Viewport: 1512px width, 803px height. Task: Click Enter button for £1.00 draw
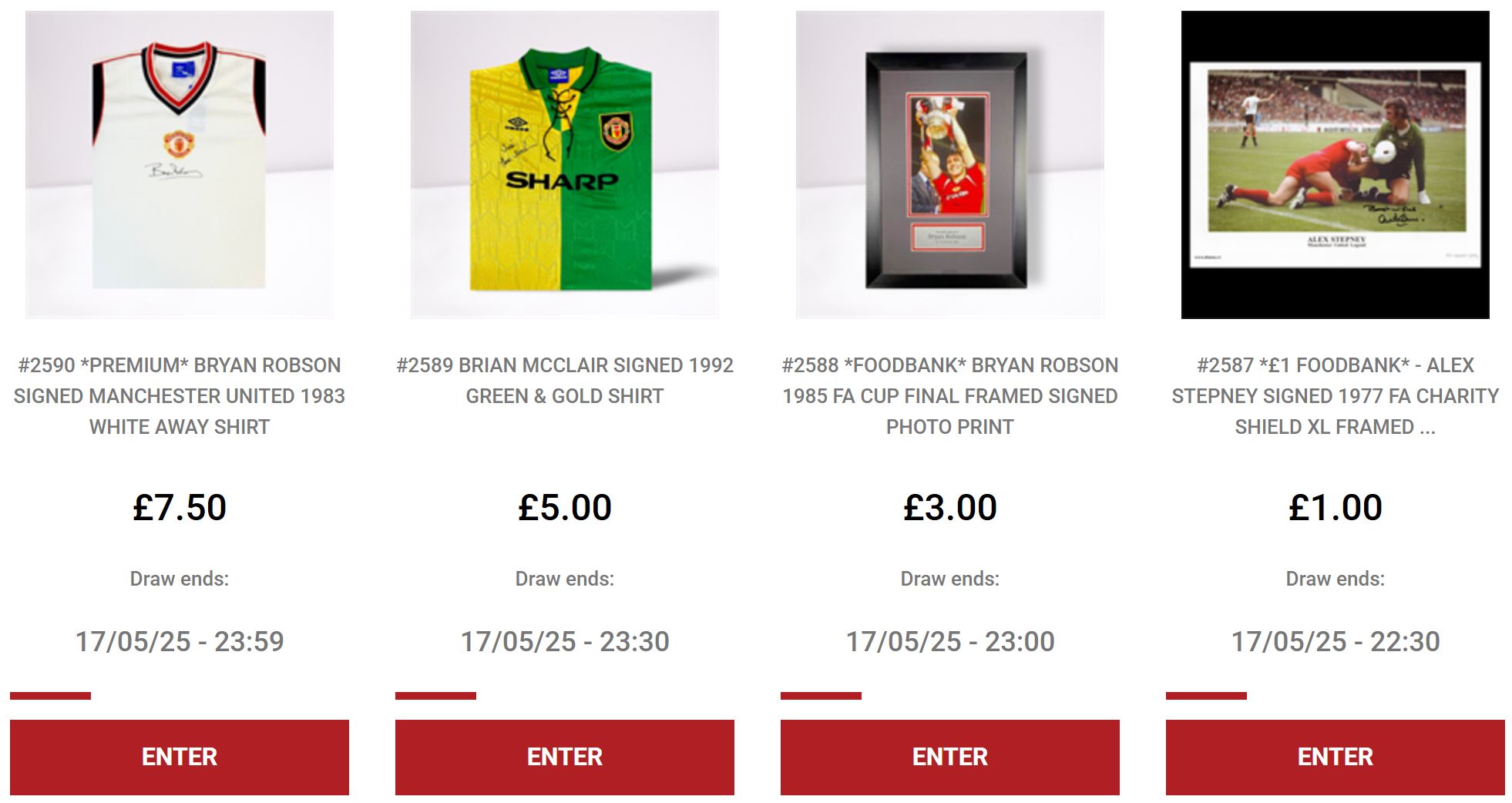tap(1335, 757)
